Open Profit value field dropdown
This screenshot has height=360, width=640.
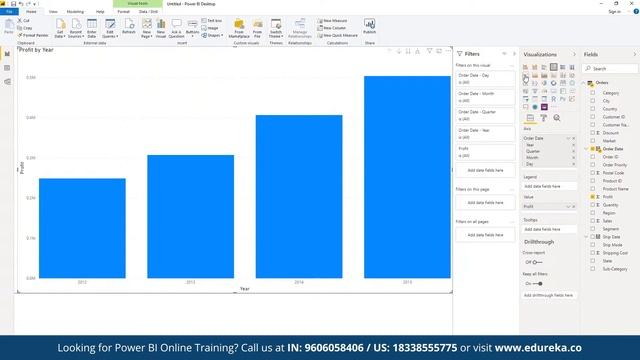[x=568, y=207]
